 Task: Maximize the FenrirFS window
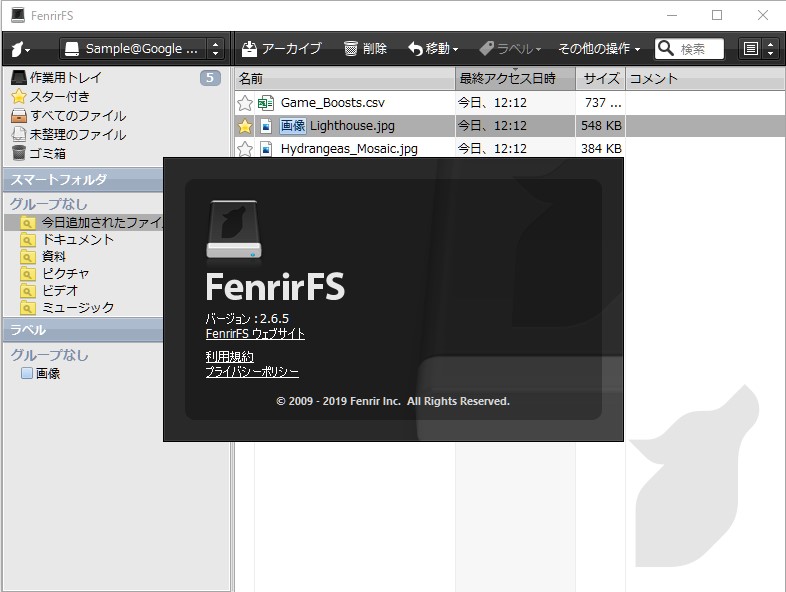717,16
